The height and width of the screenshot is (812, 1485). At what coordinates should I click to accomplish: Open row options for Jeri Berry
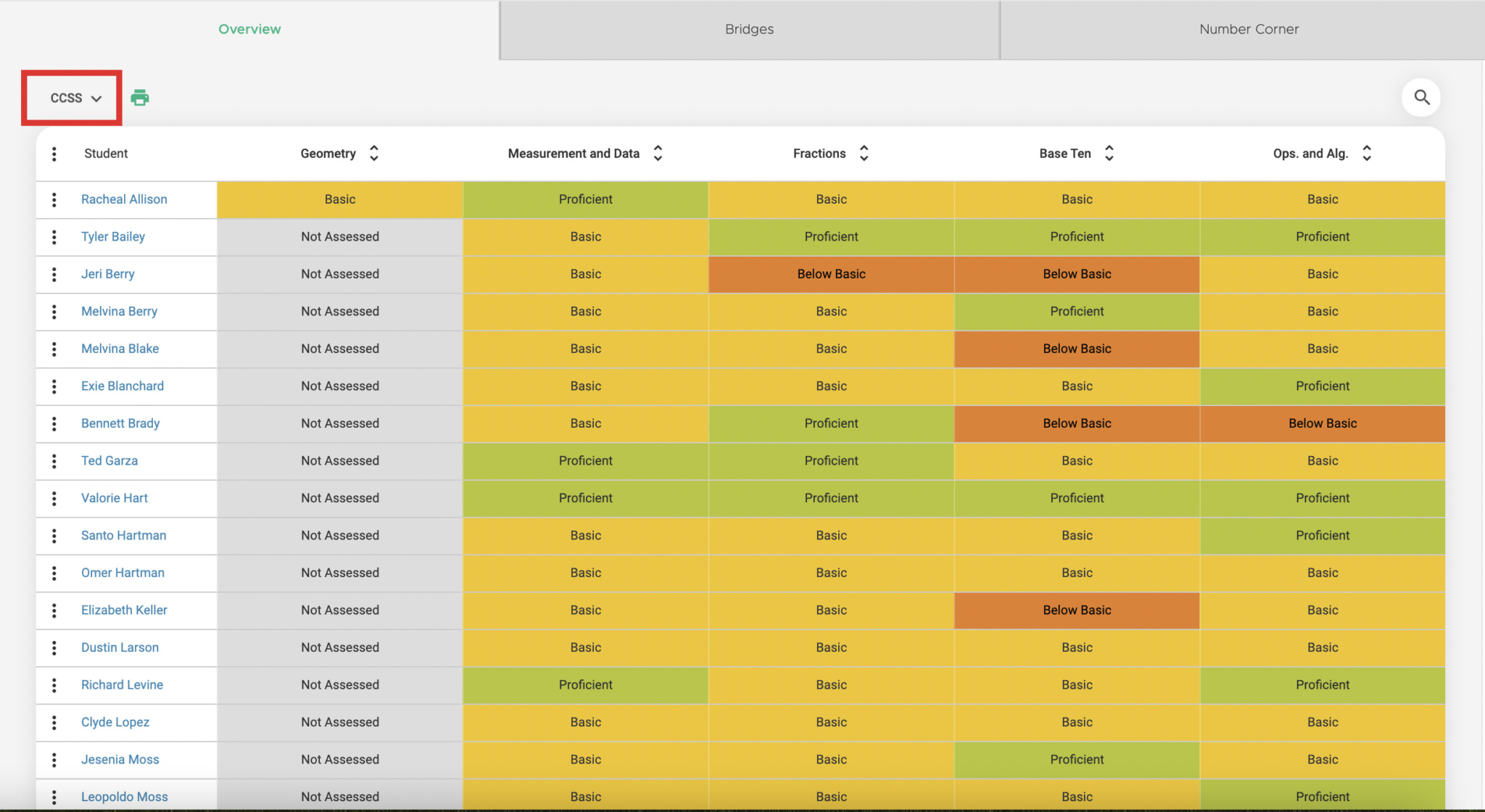click(54, 274)
